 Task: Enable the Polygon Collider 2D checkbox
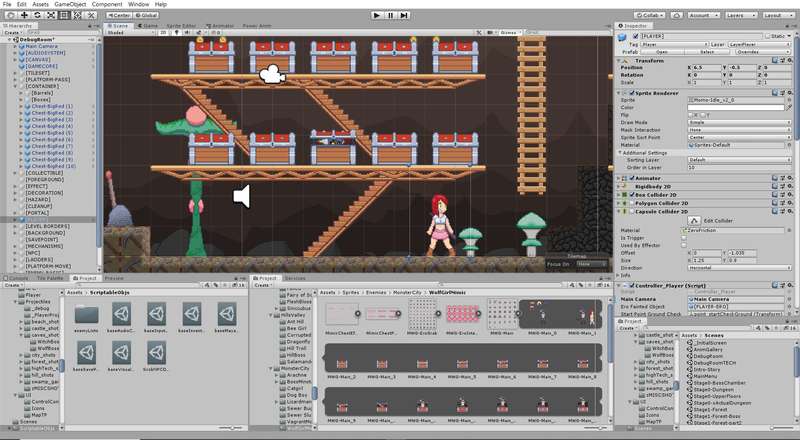tap(632, 203)
